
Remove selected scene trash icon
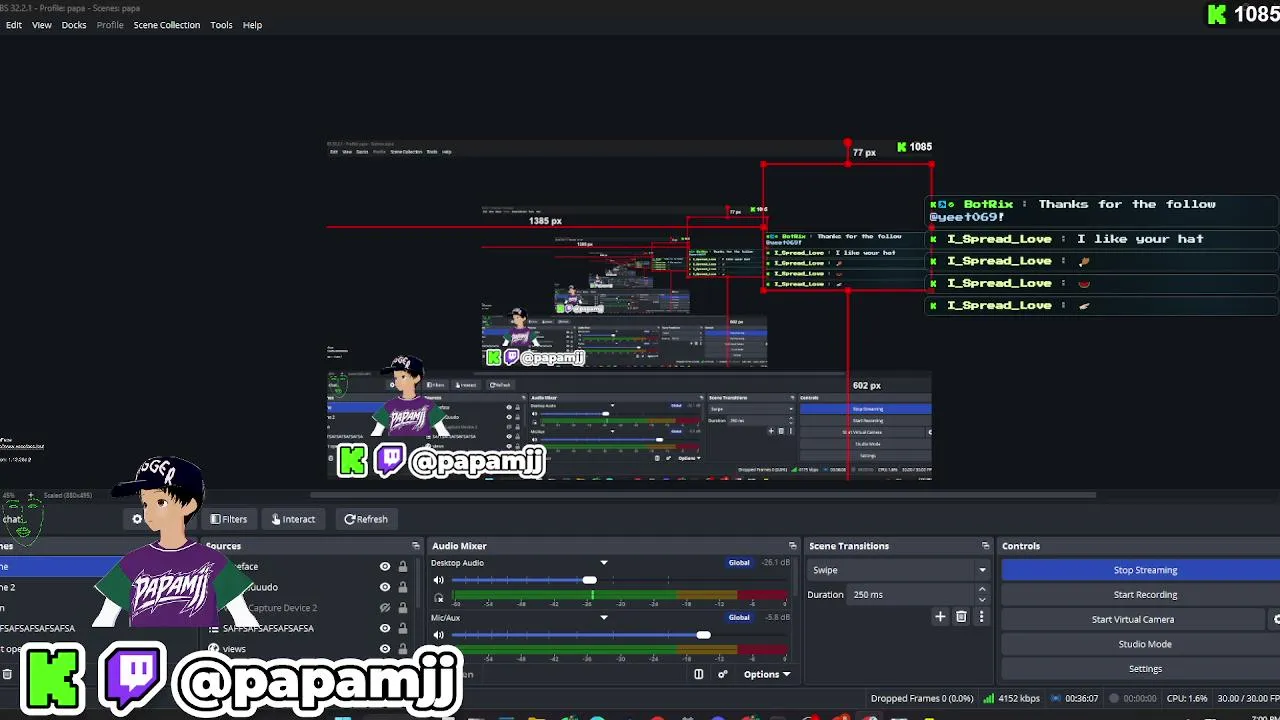coord(7,674)
